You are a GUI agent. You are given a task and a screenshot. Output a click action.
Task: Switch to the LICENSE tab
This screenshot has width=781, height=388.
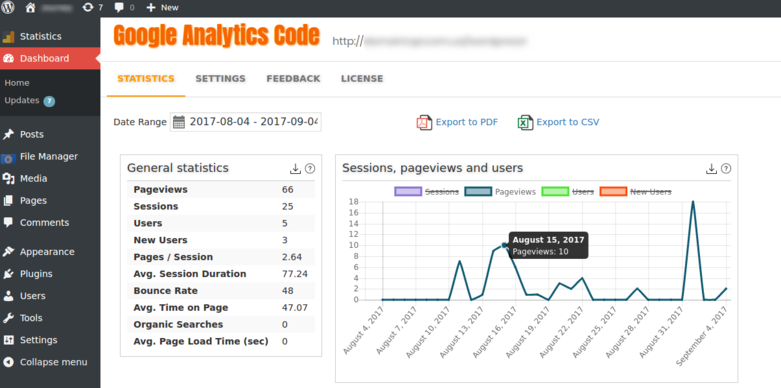[362, 79]
